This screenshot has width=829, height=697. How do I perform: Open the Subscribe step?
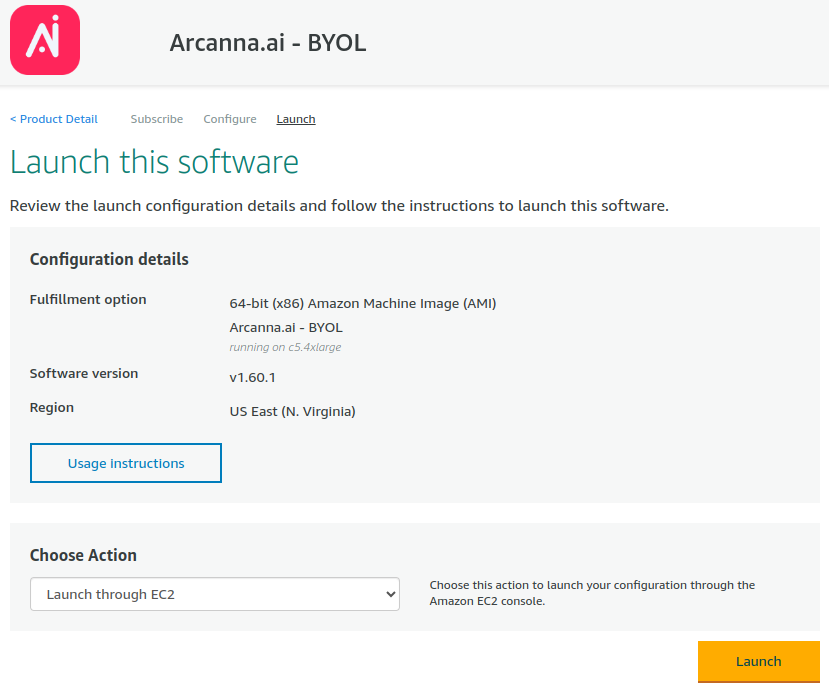156,119
